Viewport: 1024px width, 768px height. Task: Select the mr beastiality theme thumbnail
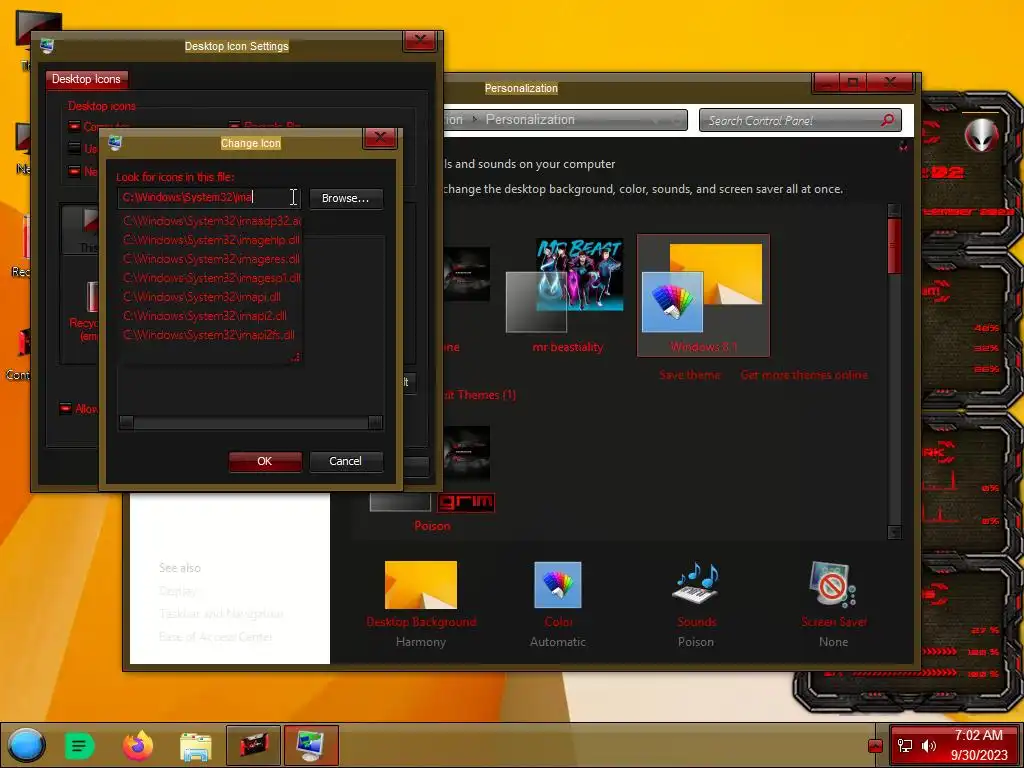pos(567,295)
